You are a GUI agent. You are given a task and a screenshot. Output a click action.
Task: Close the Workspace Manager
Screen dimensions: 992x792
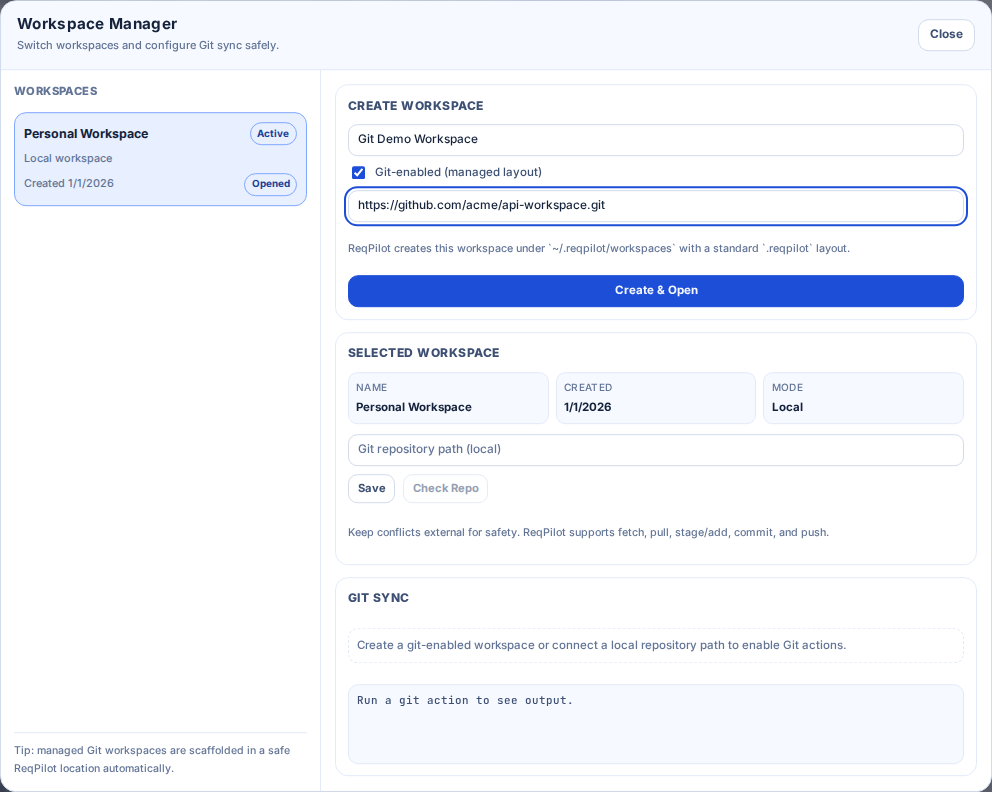[944, 34]
